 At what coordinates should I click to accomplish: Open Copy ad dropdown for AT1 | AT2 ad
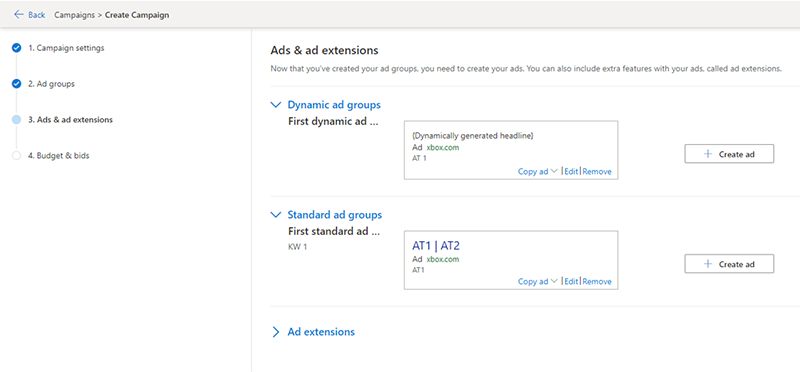[554, 282]
